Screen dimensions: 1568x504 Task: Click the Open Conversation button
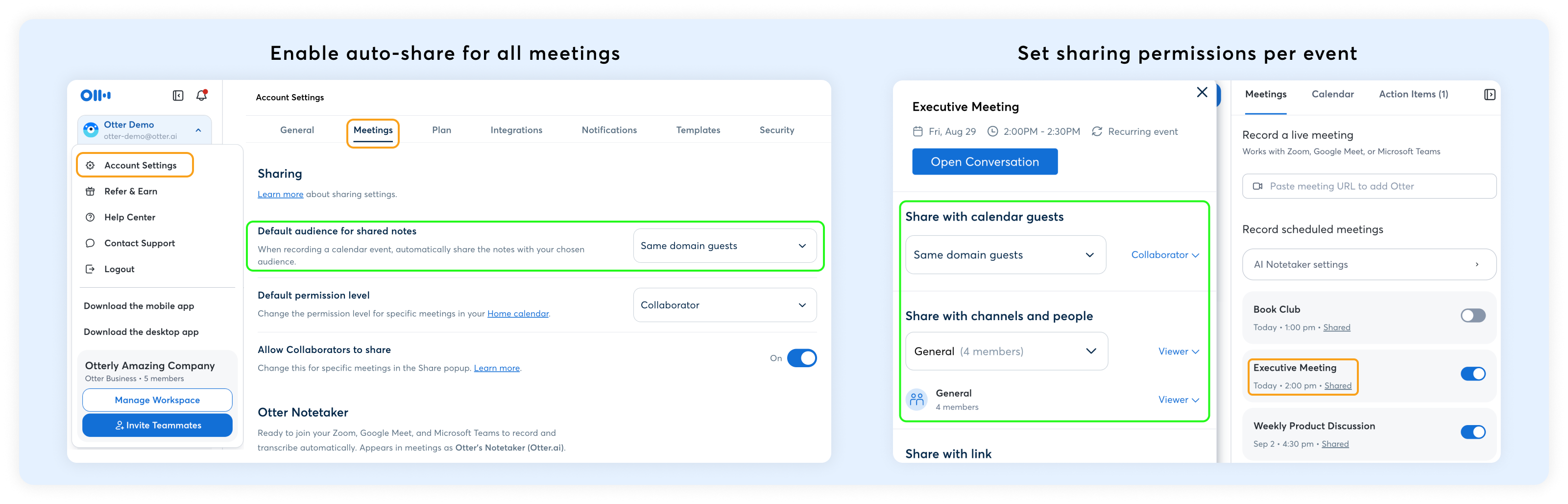coord(984,161)
